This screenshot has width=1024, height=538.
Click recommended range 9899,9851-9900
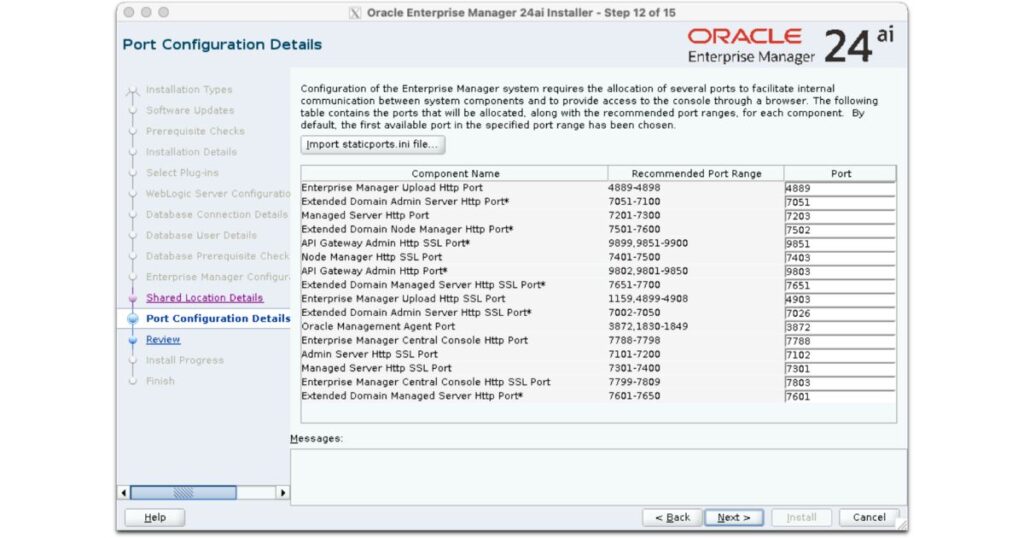(x=648, y=243)
